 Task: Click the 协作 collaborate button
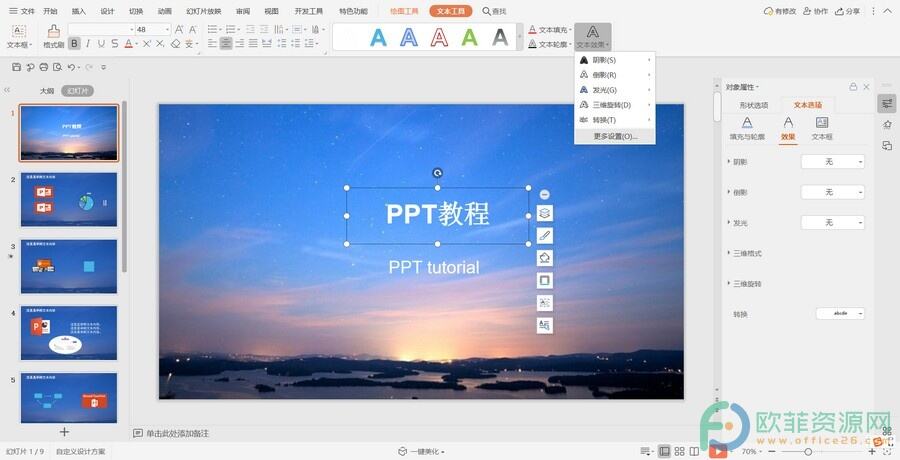(815, 11)
